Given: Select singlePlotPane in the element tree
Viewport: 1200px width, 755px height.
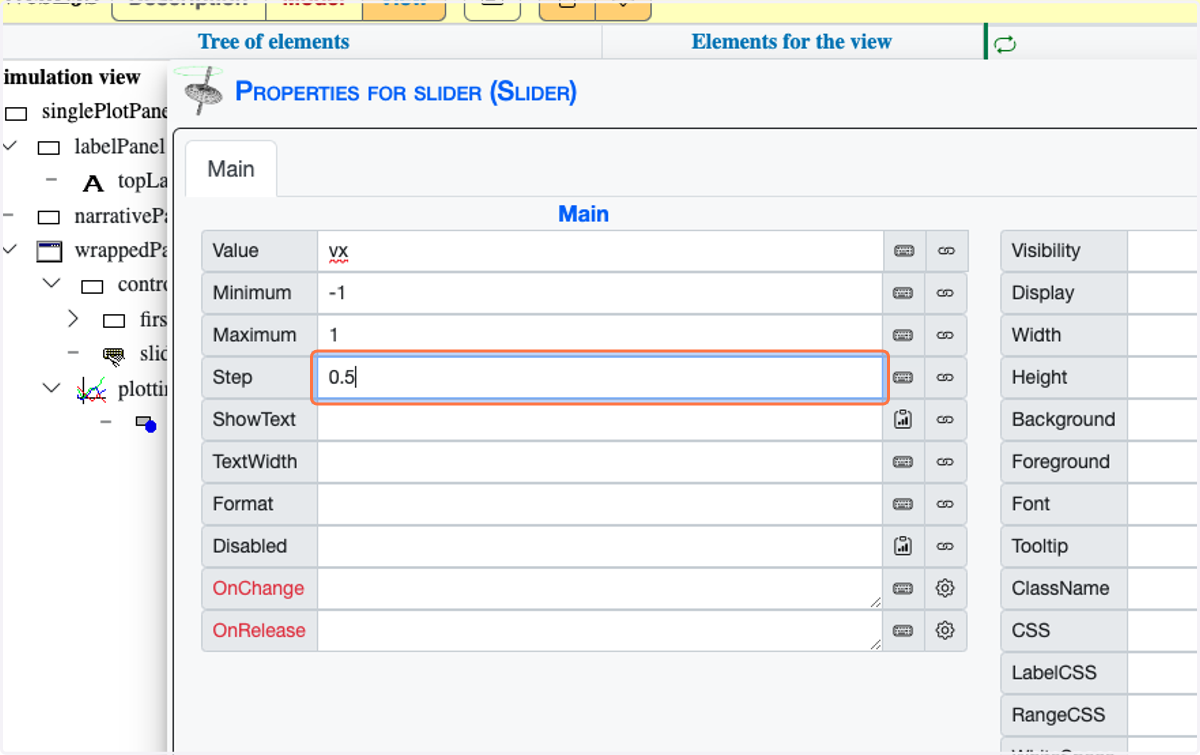Looking at the screenshot, I should pyautogui.click(x=104, y=111).
